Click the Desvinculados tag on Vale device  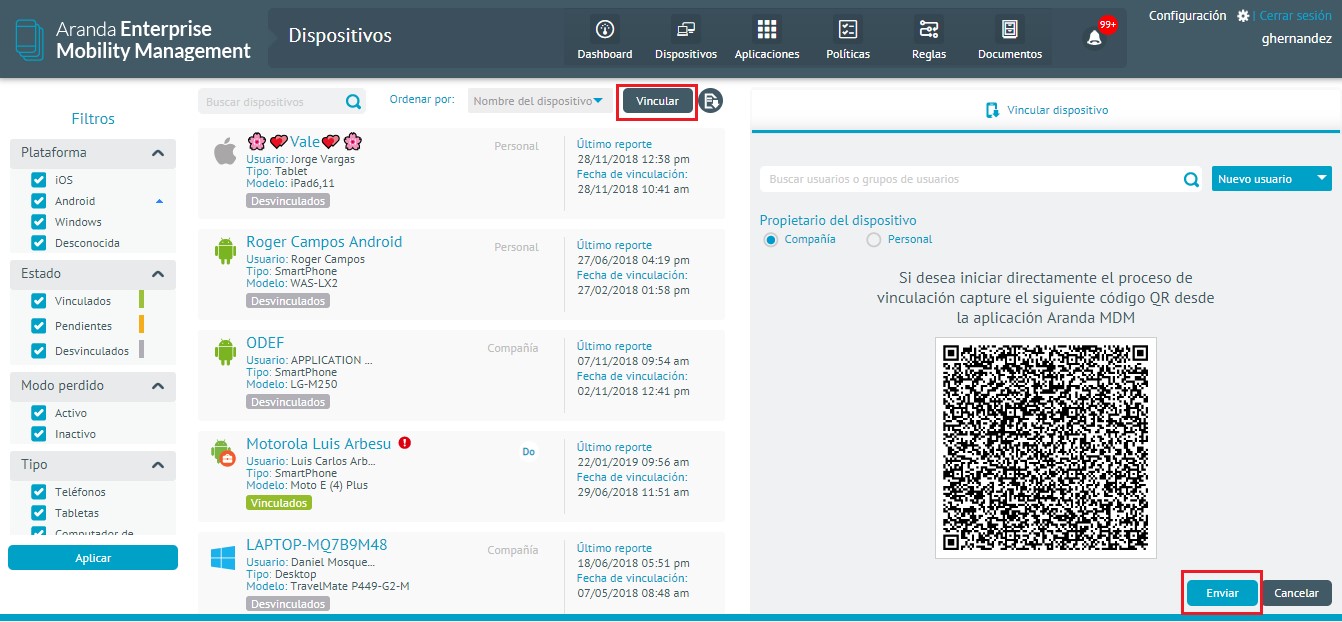tap(288, 200)
